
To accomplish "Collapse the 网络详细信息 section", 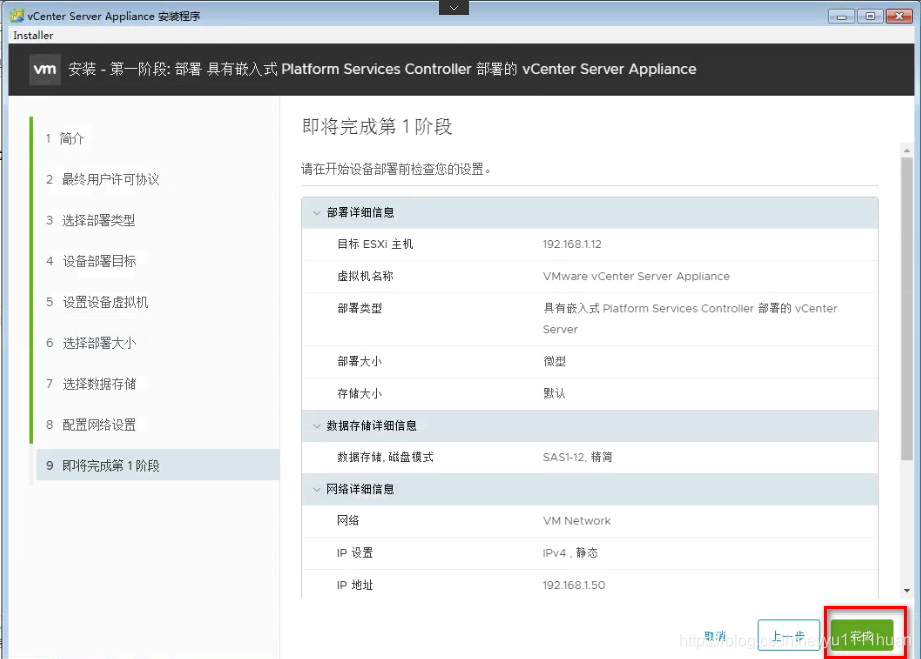I will tap(317, 489).
